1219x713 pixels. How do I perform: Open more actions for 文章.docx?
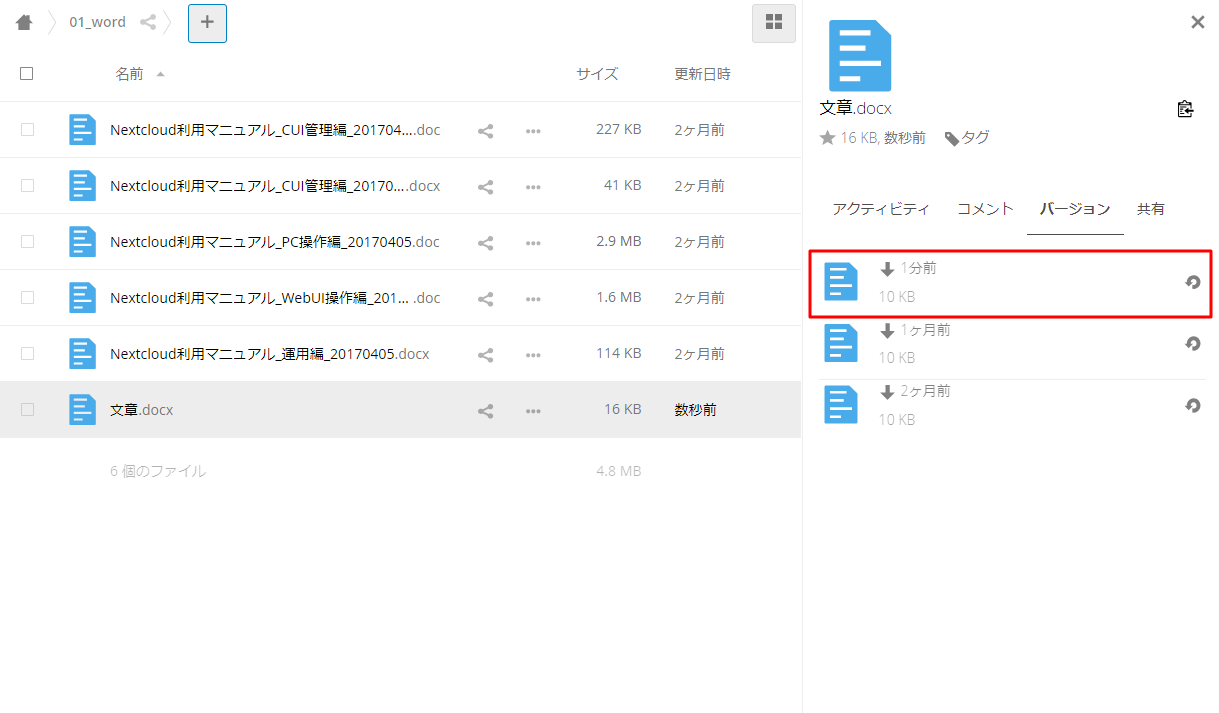[x=533, y=411]
